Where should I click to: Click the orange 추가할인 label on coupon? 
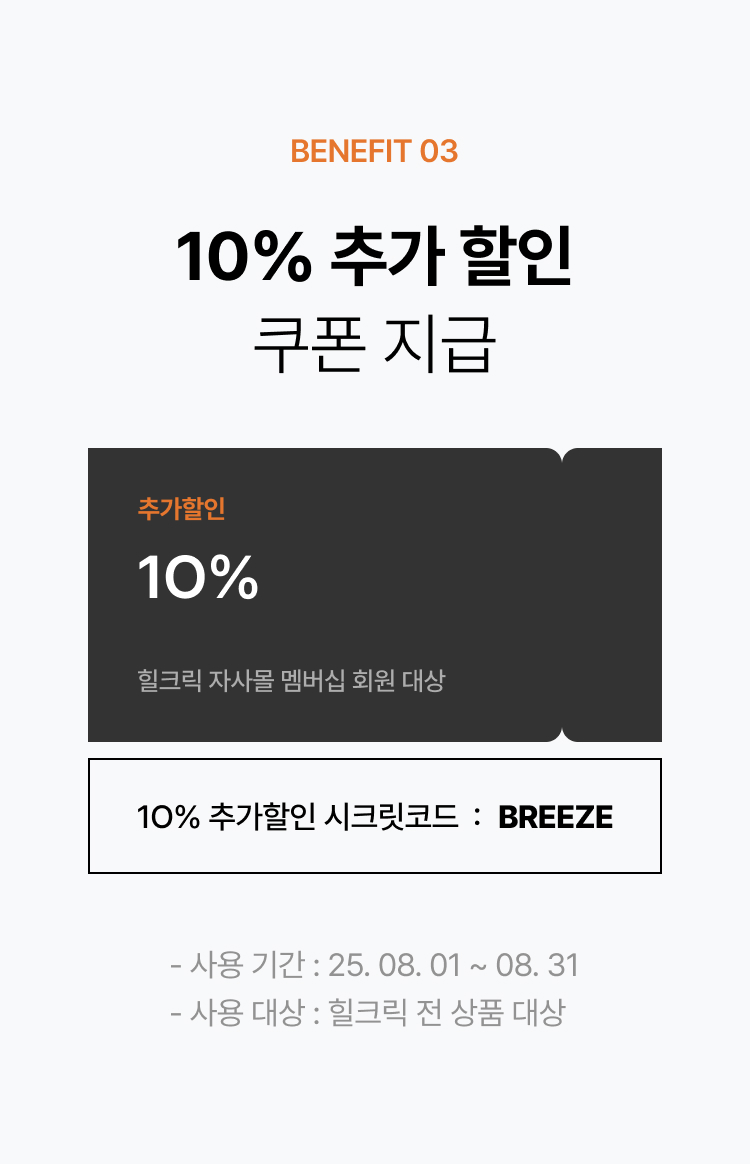coord(181,509)
